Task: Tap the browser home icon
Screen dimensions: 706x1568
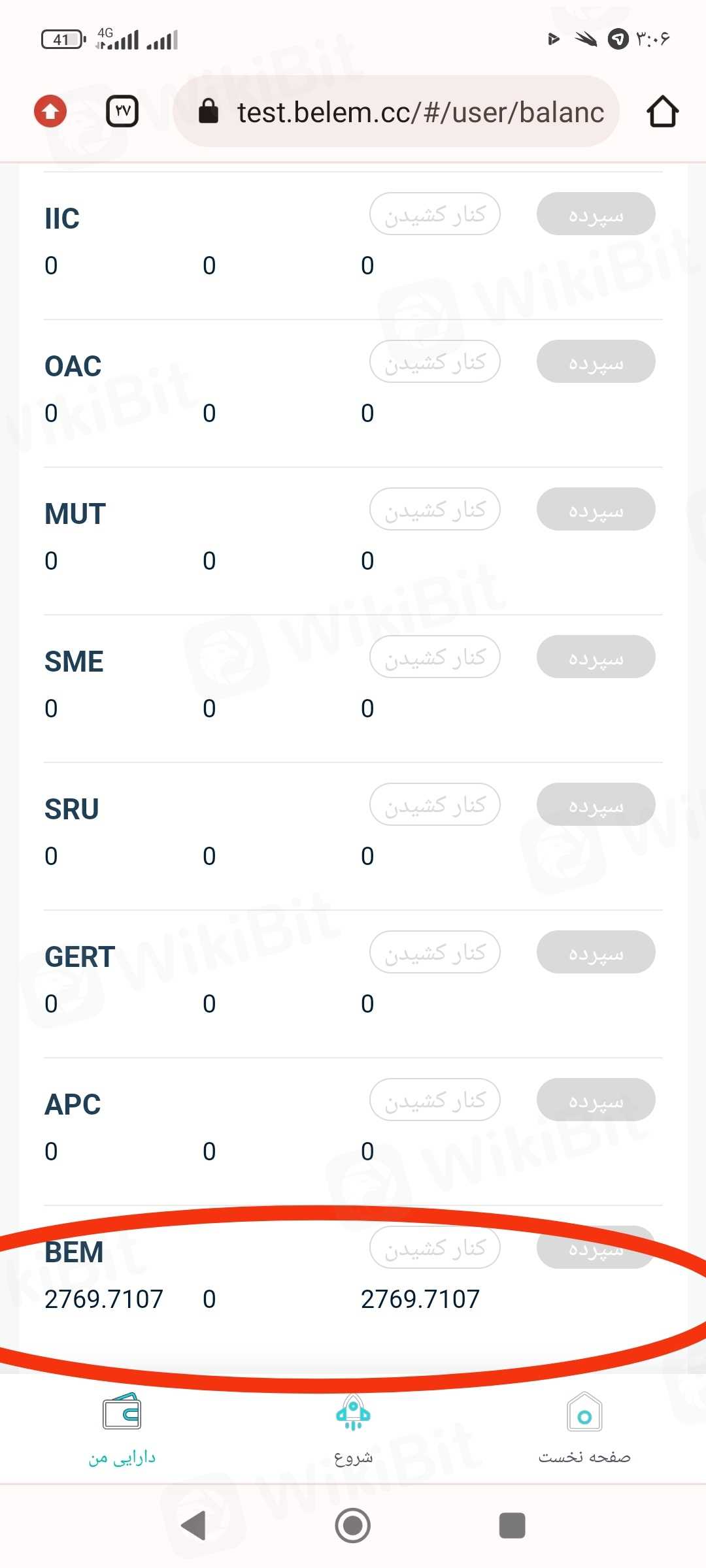Action: click(x=662, y=111)
